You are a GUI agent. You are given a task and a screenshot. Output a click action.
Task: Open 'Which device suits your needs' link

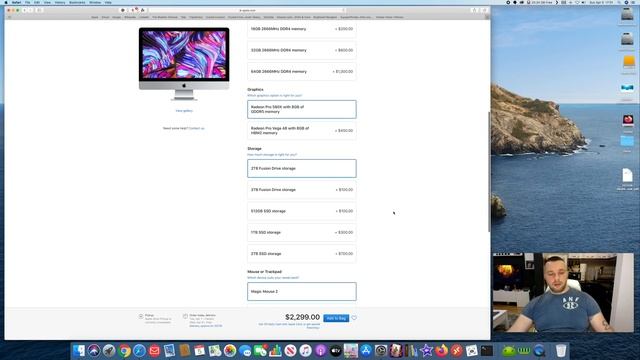(273, 278)
